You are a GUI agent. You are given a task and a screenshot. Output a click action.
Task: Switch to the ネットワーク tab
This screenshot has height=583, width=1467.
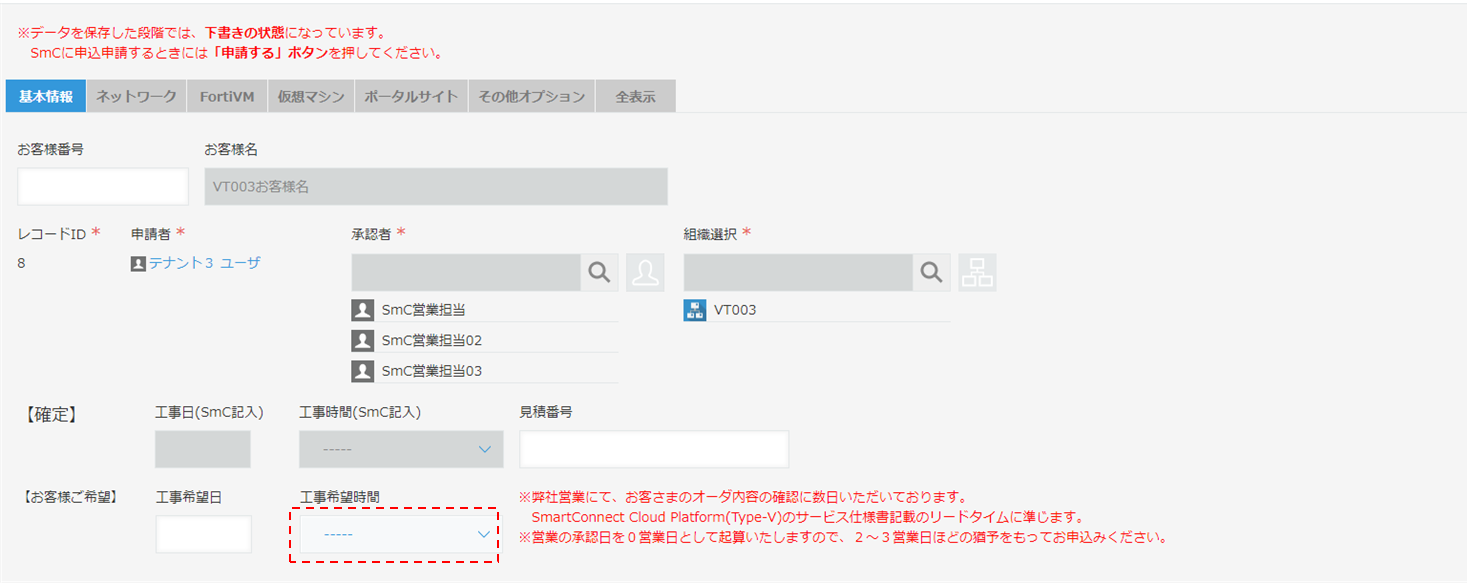[x=136, y=96]
